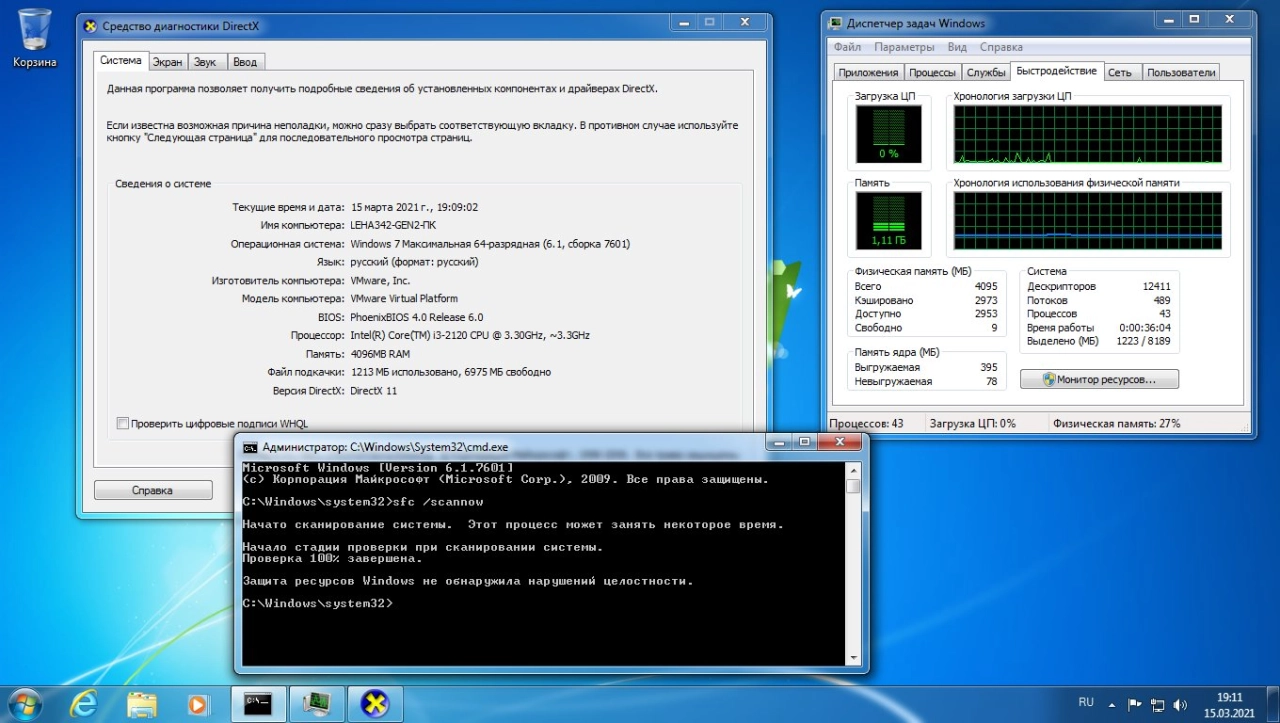The height and width of the screenshot is (723, 1280).
Task: Switch to cmd.exe taskbar button
Action: coord(259,704)
